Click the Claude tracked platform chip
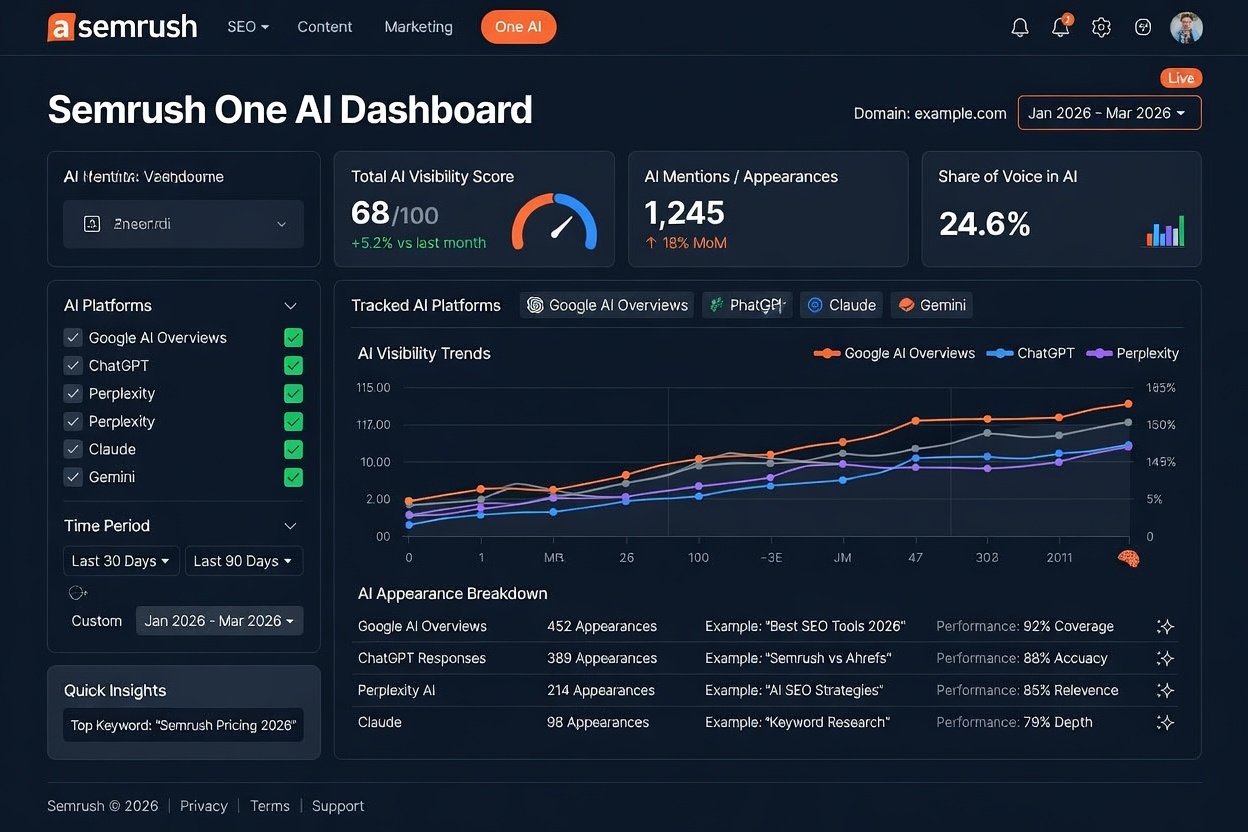This screenshot has width=1248, height=832. click(841, 305)
